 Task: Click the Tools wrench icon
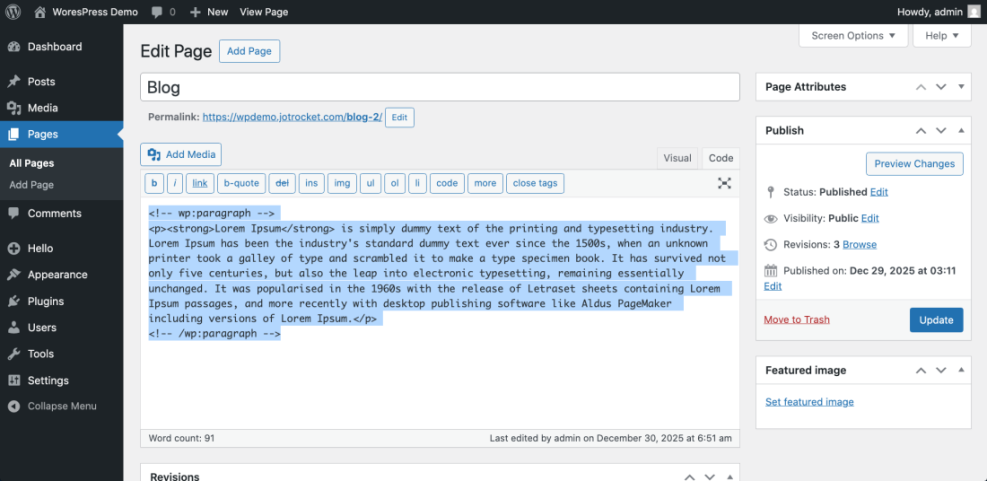tap(14, 354)
